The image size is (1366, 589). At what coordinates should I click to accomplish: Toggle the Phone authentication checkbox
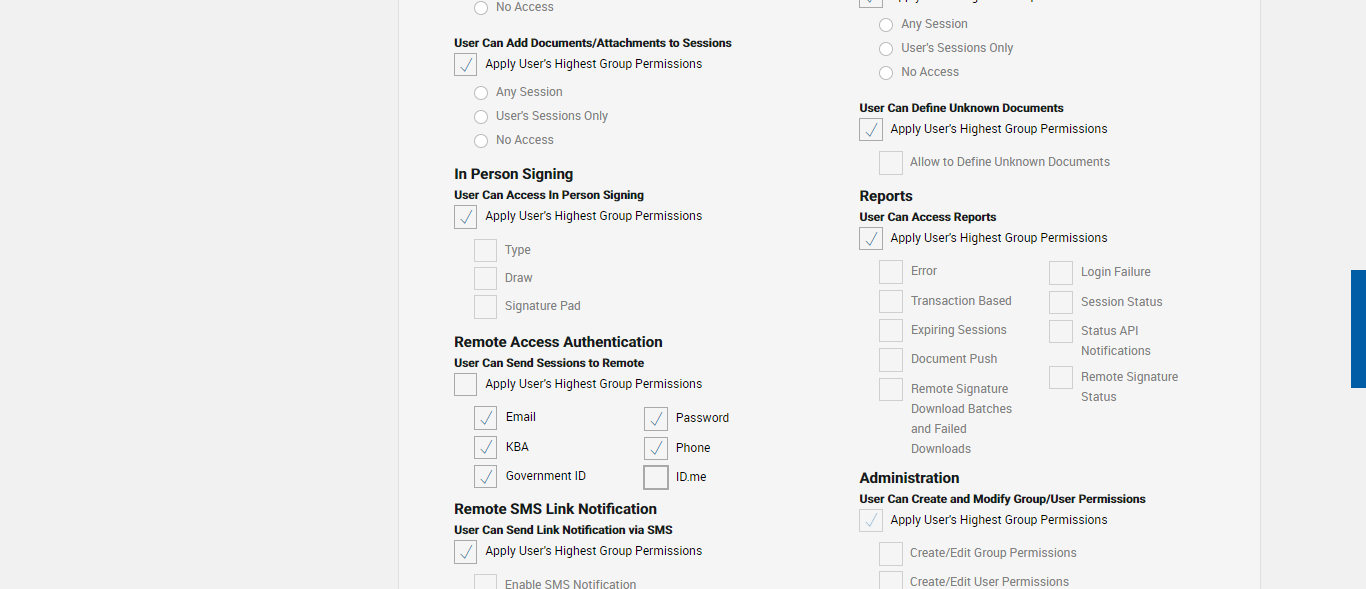(x=656, y=448)
